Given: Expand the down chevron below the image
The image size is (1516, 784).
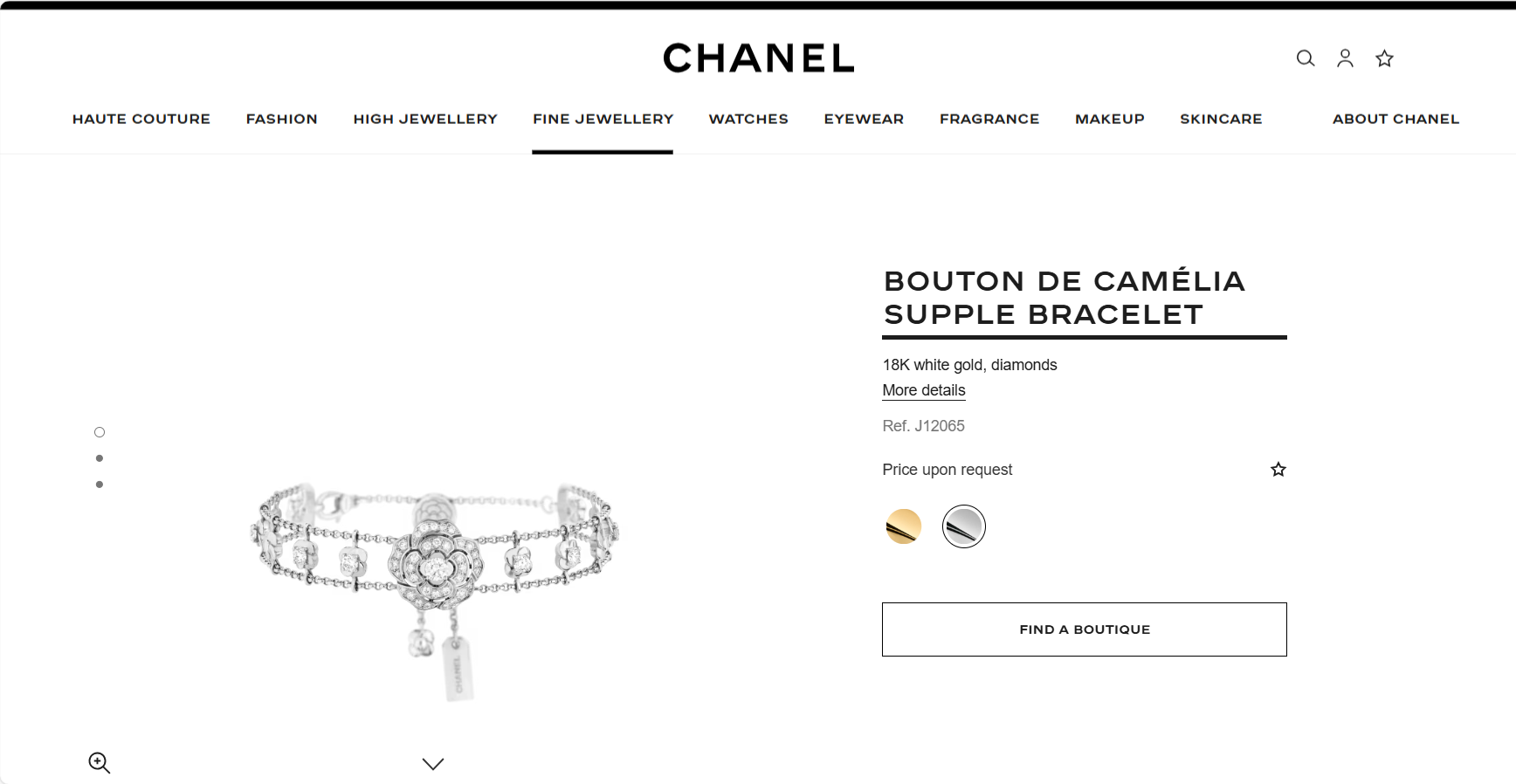Looking at the screenshot, I should coord(433,764).
